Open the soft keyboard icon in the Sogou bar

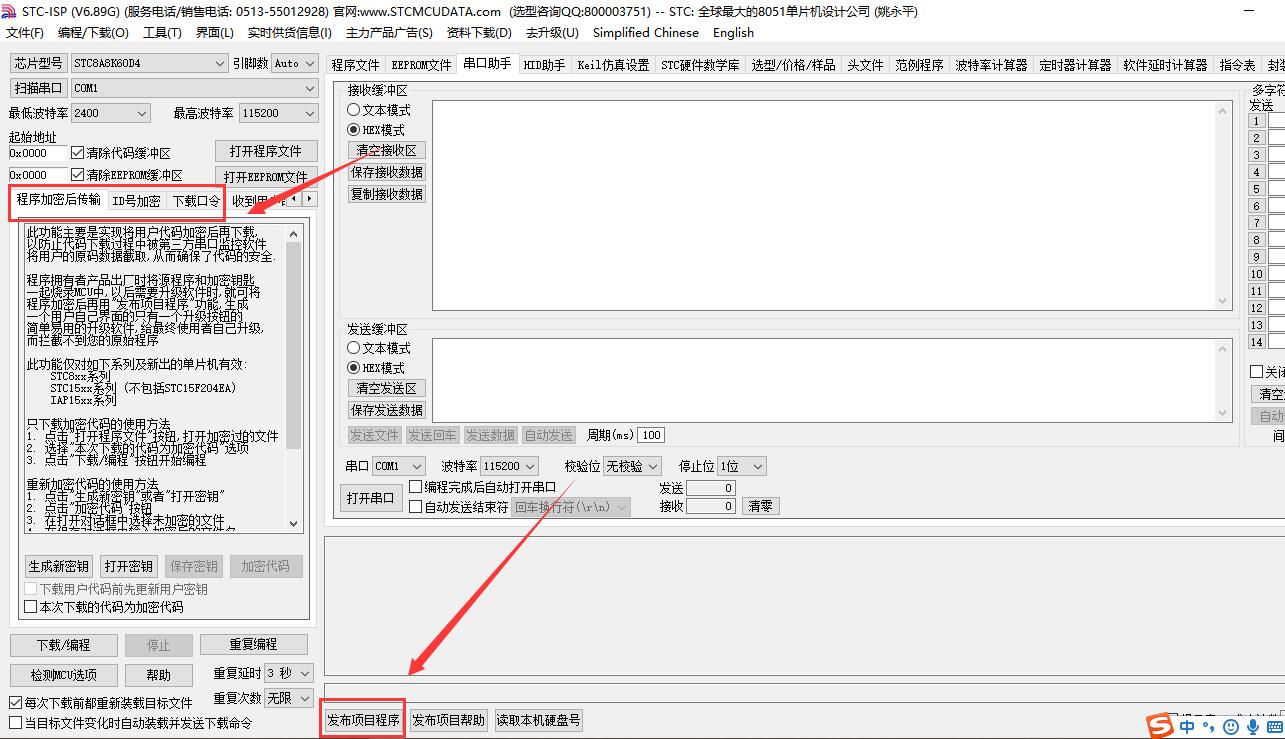pyautogui.click(x=1275, y=727)
